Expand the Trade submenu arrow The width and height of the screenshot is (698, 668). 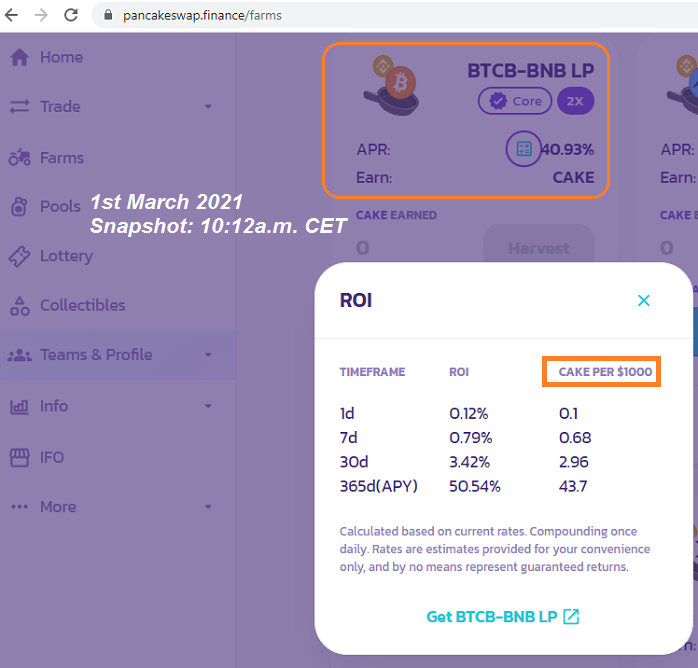(x=208, y=107)
